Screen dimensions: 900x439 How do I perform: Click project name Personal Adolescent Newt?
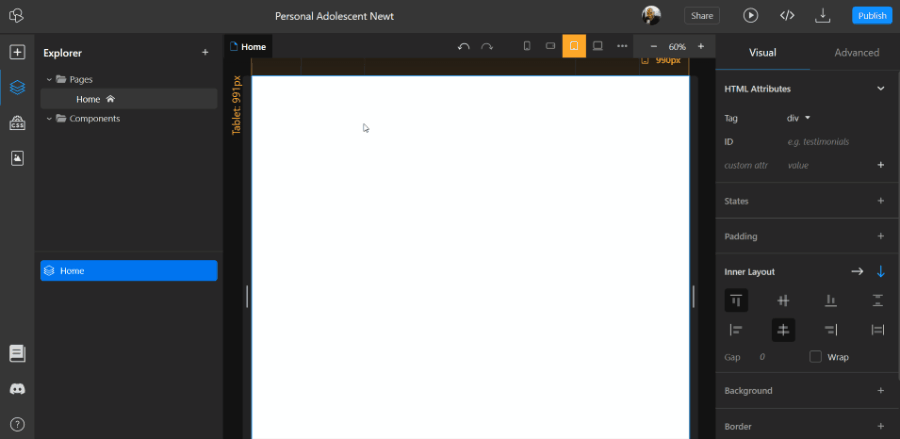point(335,16)
